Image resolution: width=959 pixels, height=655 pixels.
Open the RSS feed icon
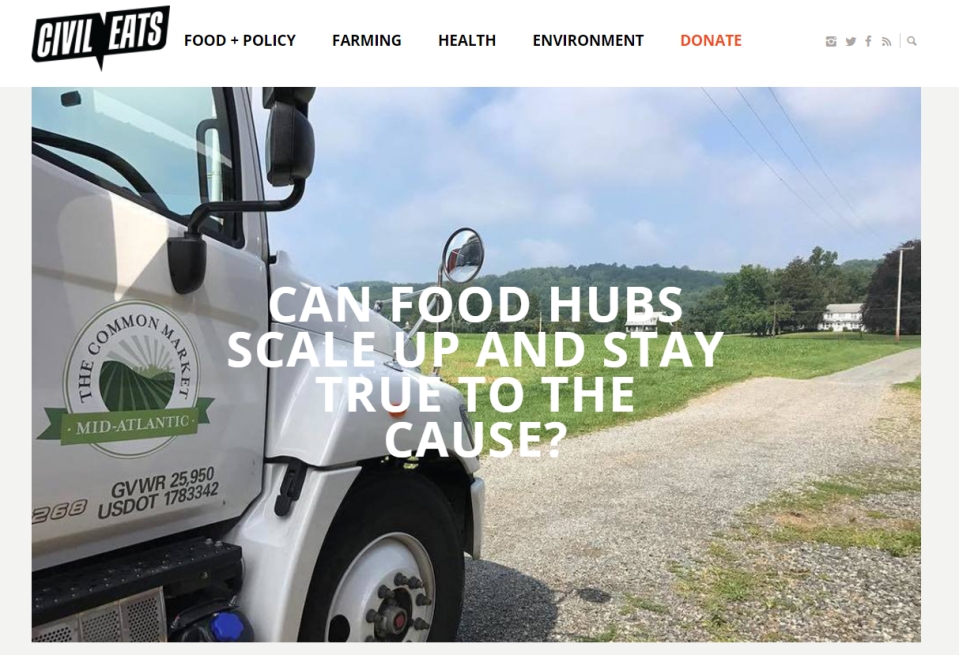[x=886, y=42]
